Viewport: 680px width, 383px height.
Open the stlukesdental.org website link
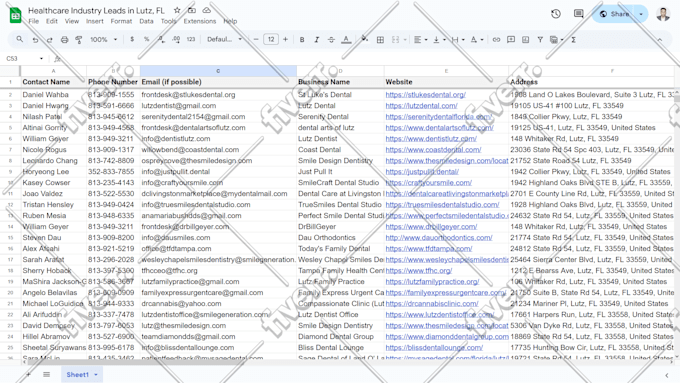pos(425,95)
